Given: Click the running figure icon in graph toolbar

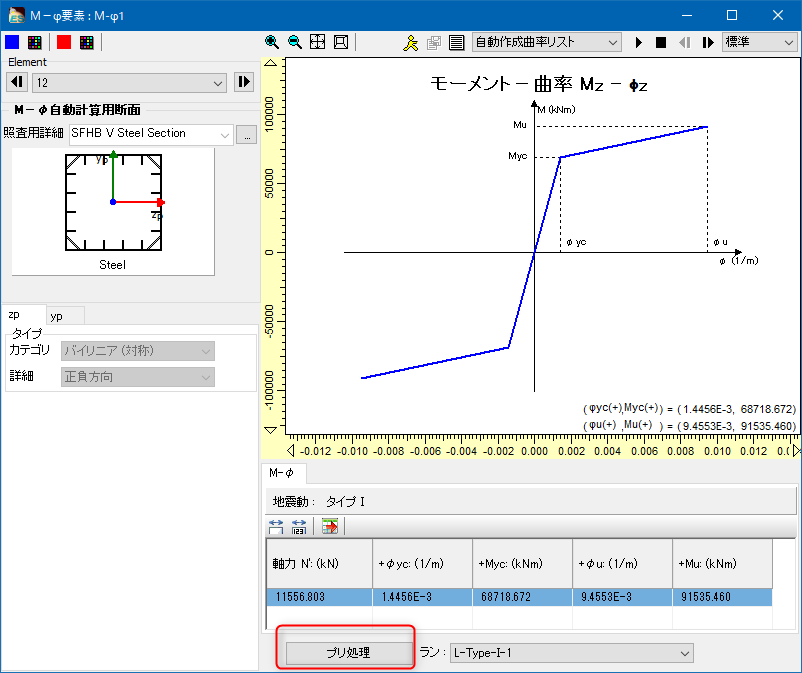Looking at the screenshot, I should pyautogui.click(x=411, y=42).
